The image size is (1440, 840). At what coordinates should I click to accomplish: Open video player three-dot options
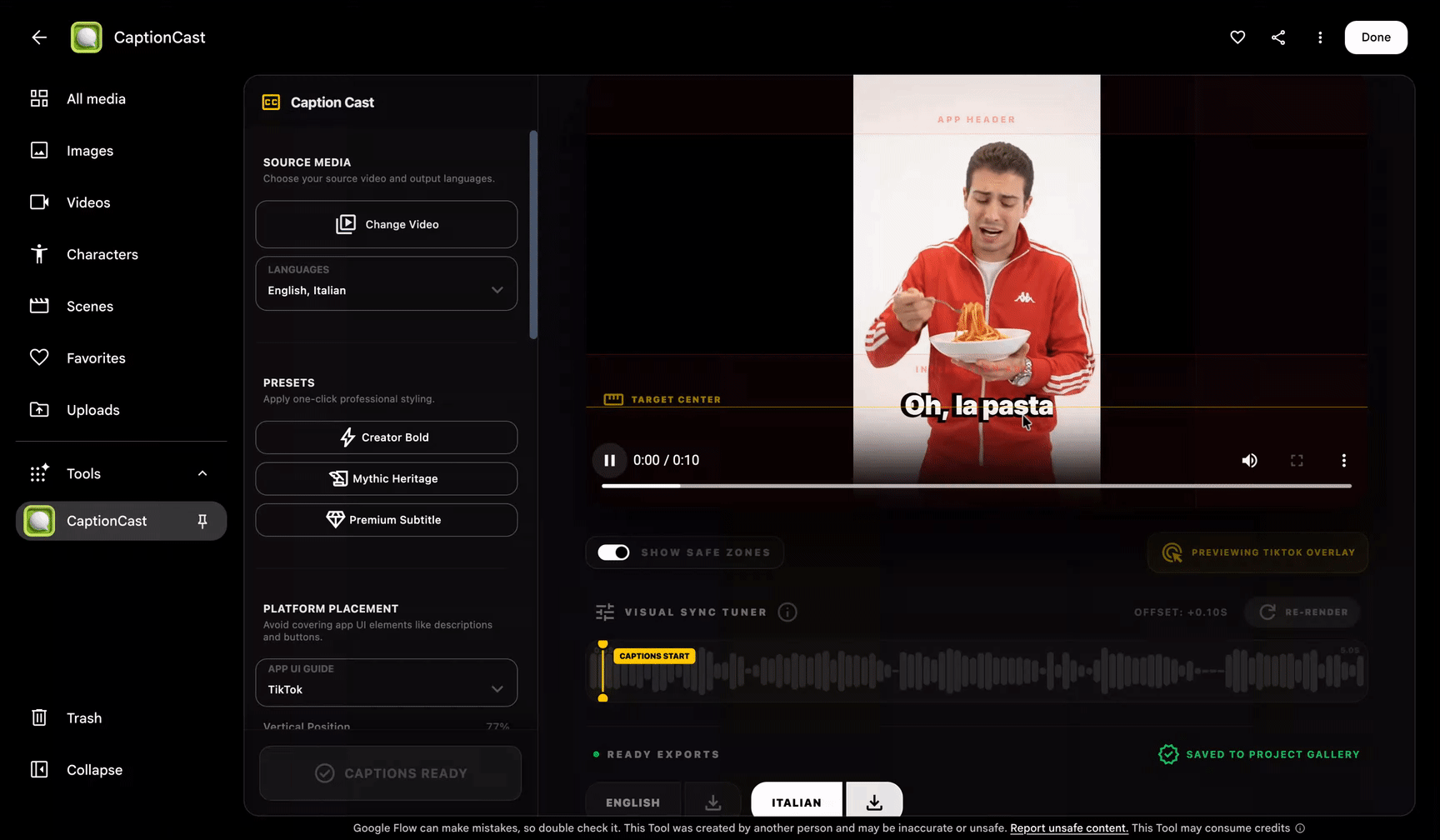[1343, 460]
